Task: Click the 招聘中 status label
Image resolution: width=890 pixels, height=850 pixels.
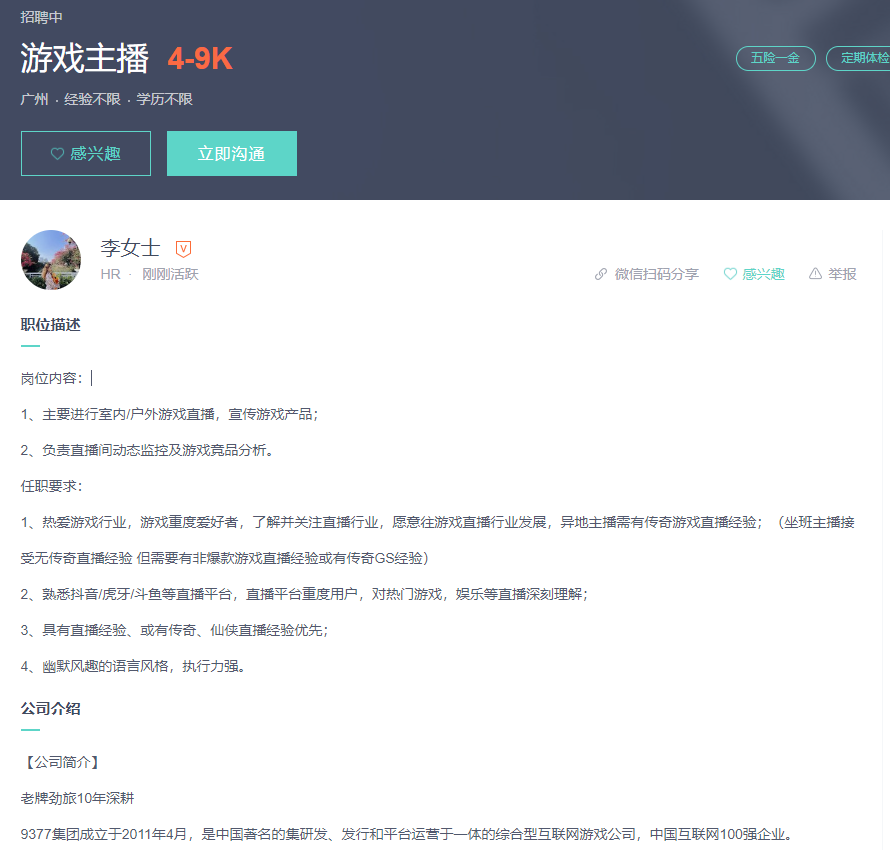Action: click(41, 17)
